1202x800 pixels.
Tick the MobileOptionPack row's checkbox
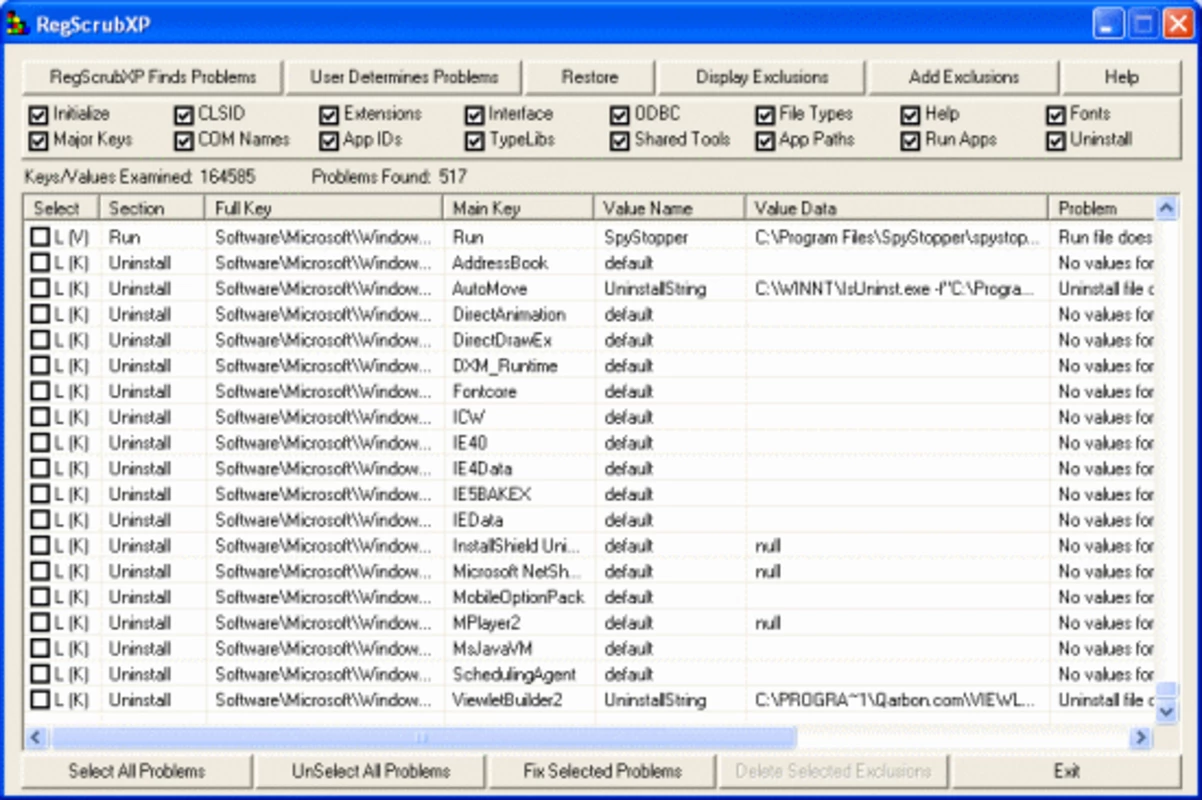[x=40, y=597]
